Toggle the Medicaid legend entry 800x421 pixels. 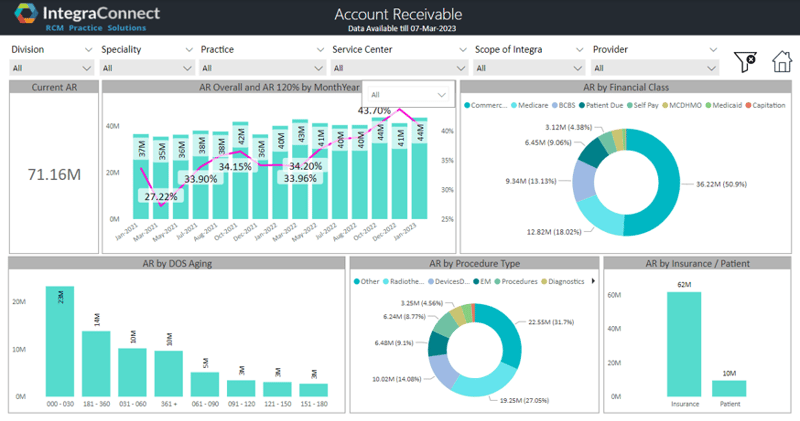click(724, 105)
